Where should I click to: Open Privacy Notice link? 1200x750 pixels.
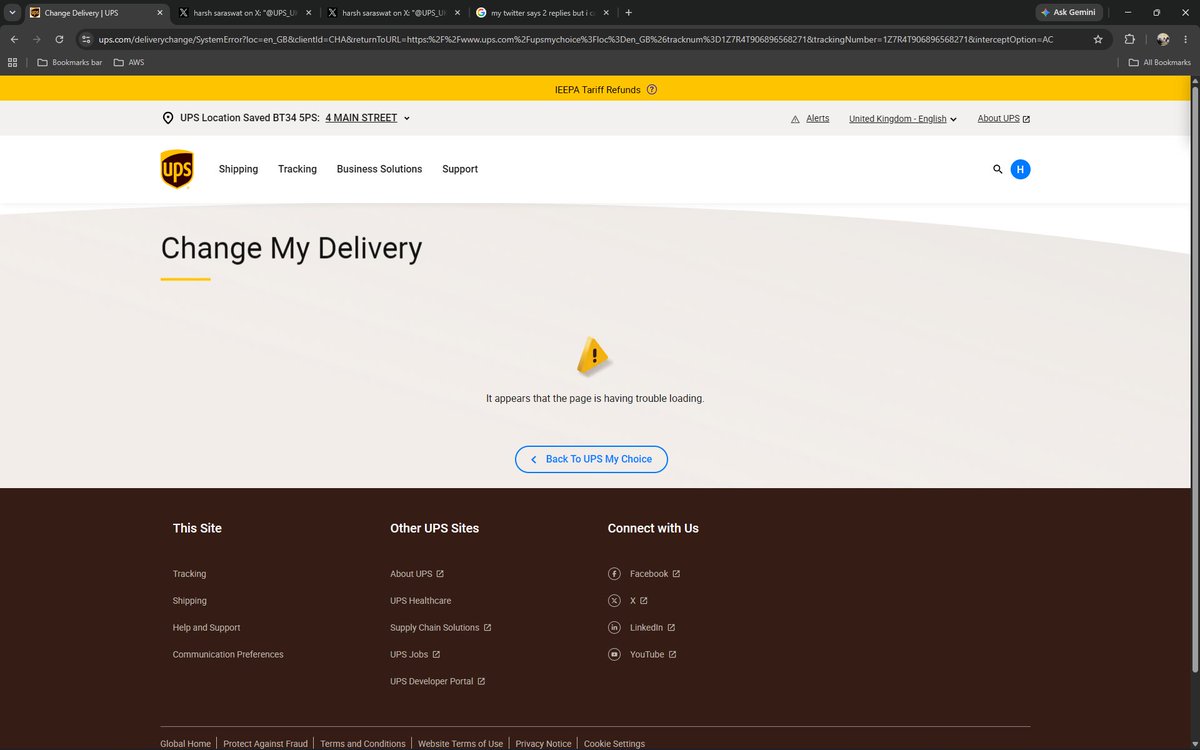pos(544,744)
